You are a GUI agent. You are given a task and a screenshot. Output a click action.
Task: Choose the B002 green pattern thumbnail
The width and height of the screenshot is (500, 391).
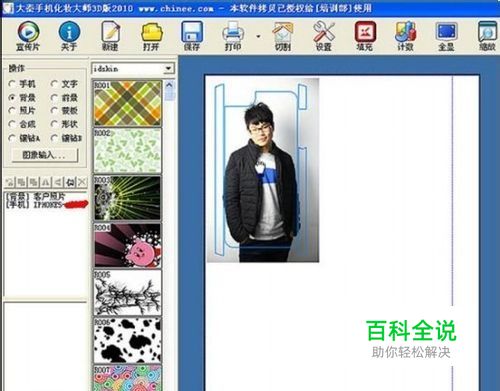[127, 151]
